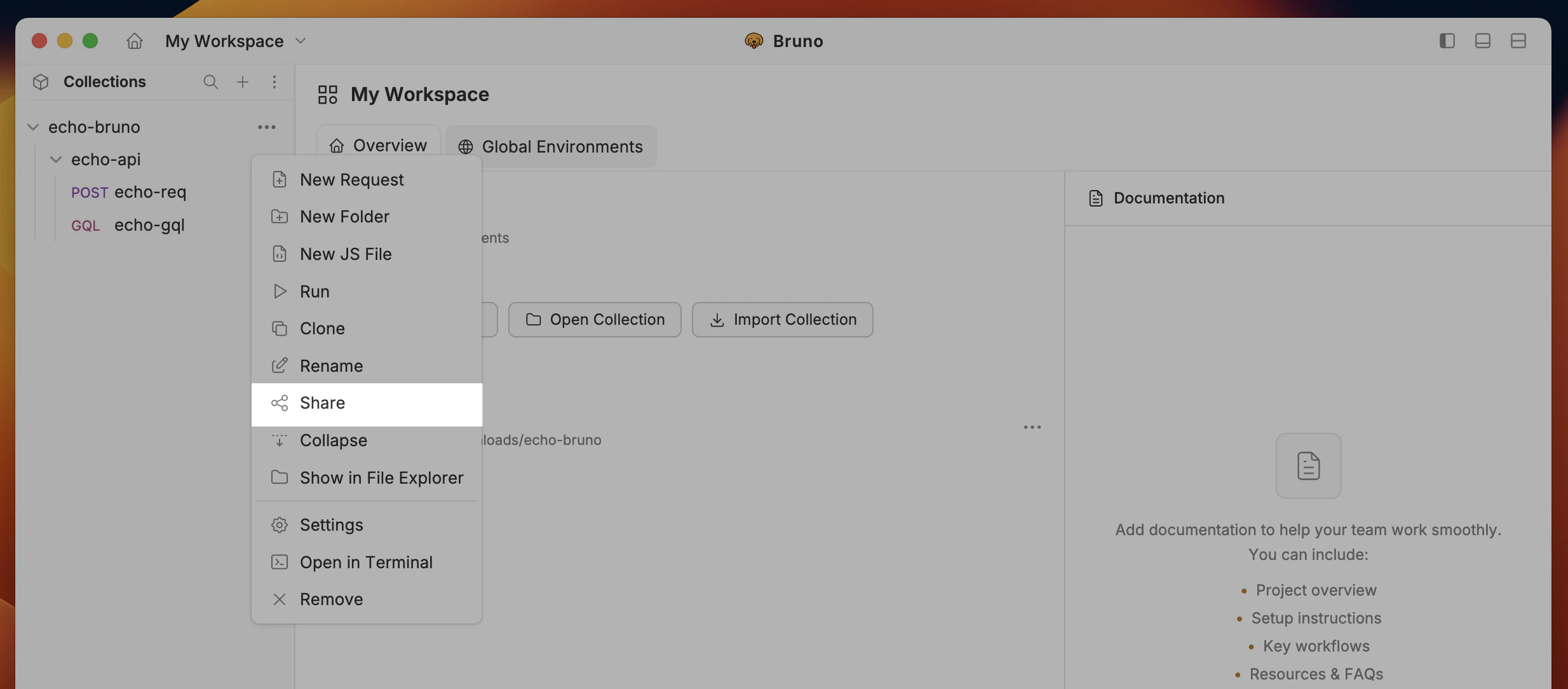Click the Open Collection button

pyautogui.click(x=594, y=319)
